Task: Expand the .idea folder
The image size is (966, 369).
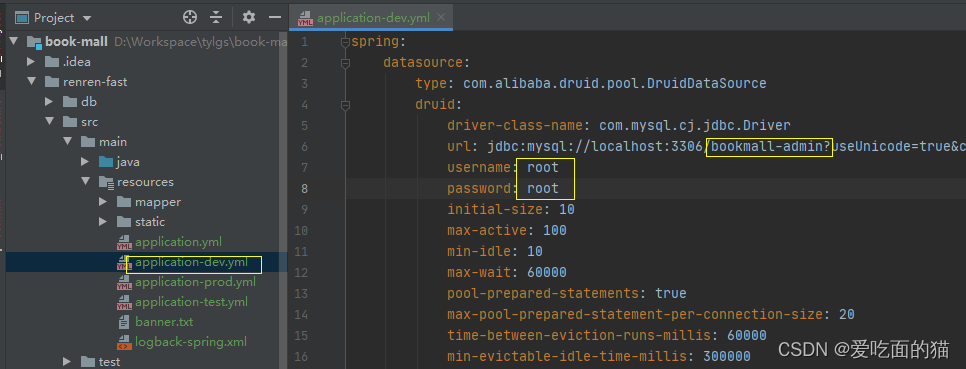Action: click(x=31, y=62)
